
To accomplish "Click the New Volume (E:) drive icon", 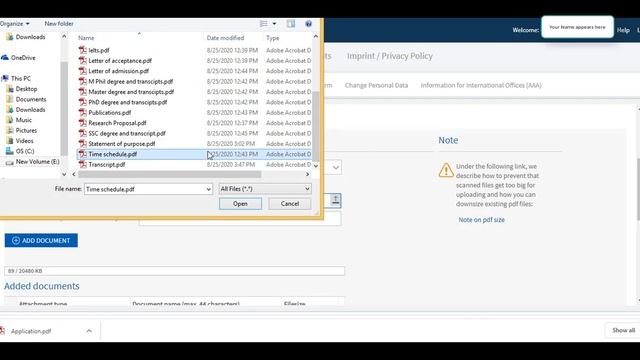I will pyautogui.click(x=10, y=162).
